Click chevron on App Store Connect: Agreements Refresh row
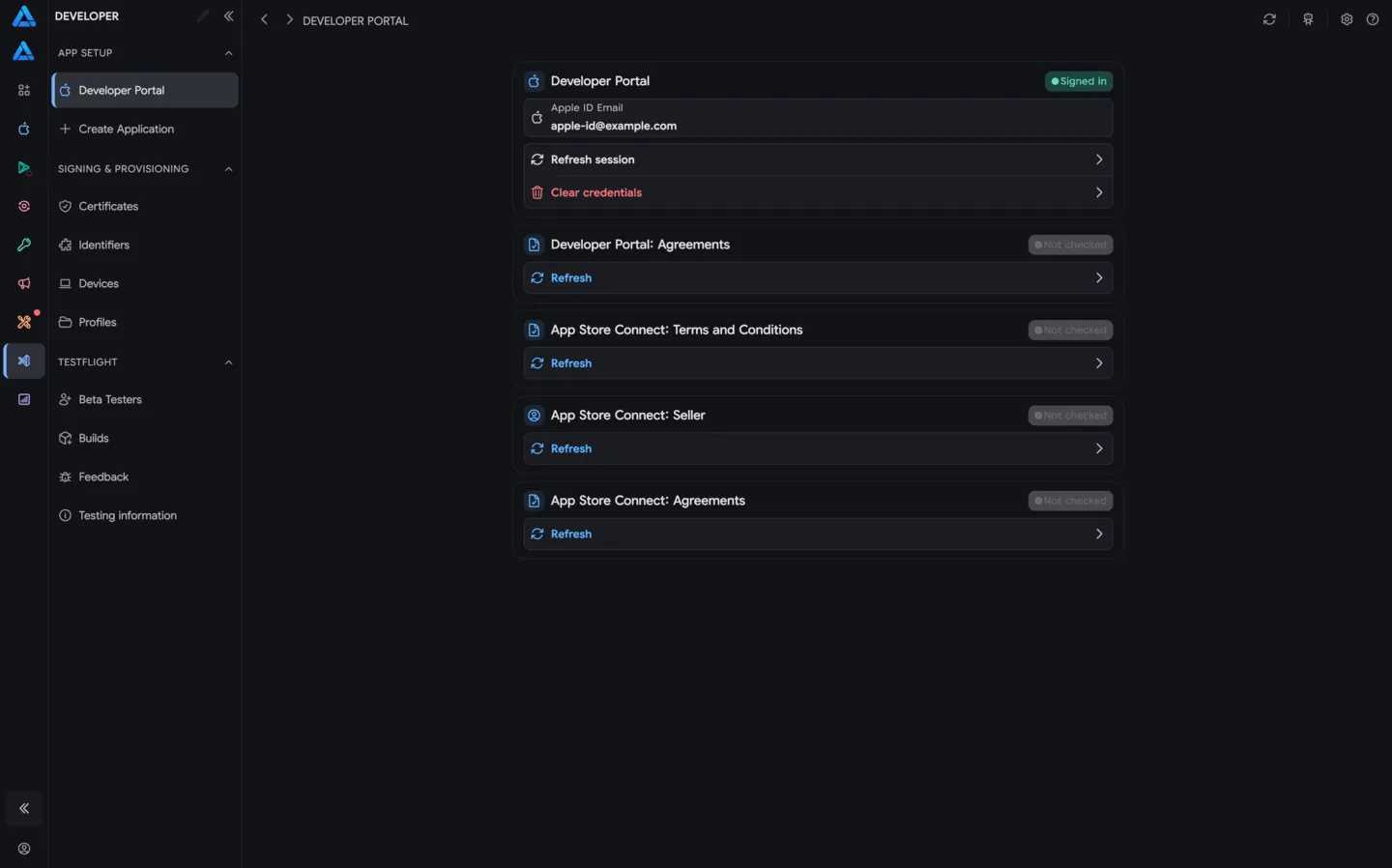1392x868 pixels. pyautogui.click(x=1099, y=534)
